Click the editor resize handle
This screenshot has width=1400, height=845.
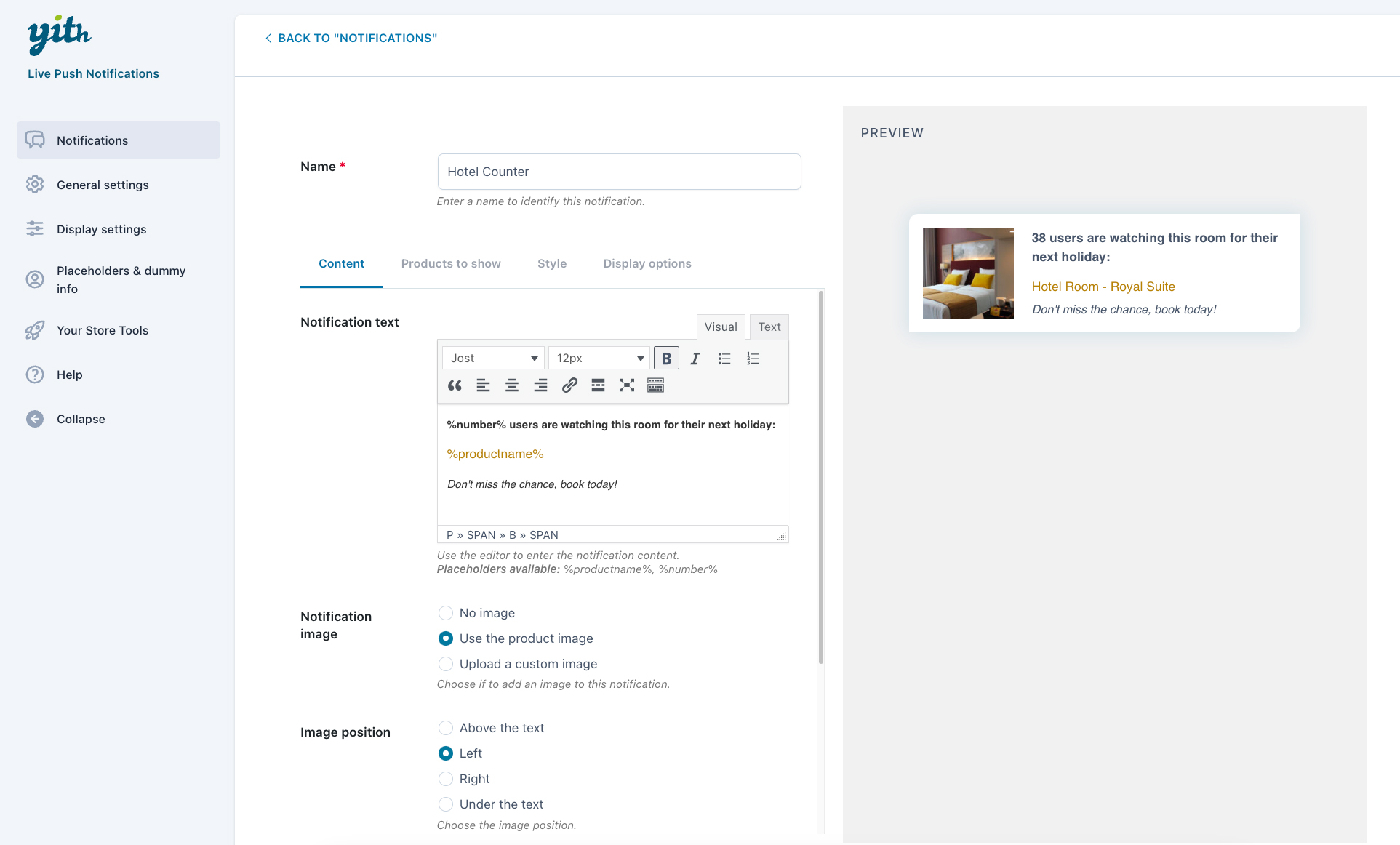click(782, 535)
